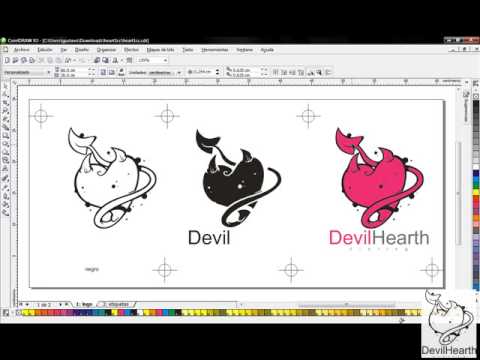Click the vertical scrollbar
480x360 pixels.
click(459, 193)
